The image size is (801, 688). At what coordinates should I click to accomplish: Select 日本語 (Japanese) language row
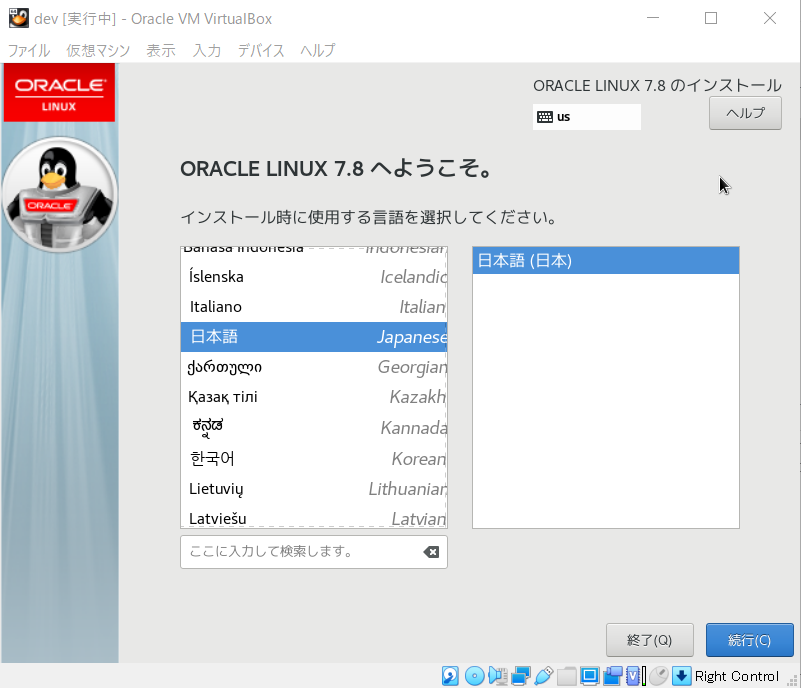coord(314,337)
